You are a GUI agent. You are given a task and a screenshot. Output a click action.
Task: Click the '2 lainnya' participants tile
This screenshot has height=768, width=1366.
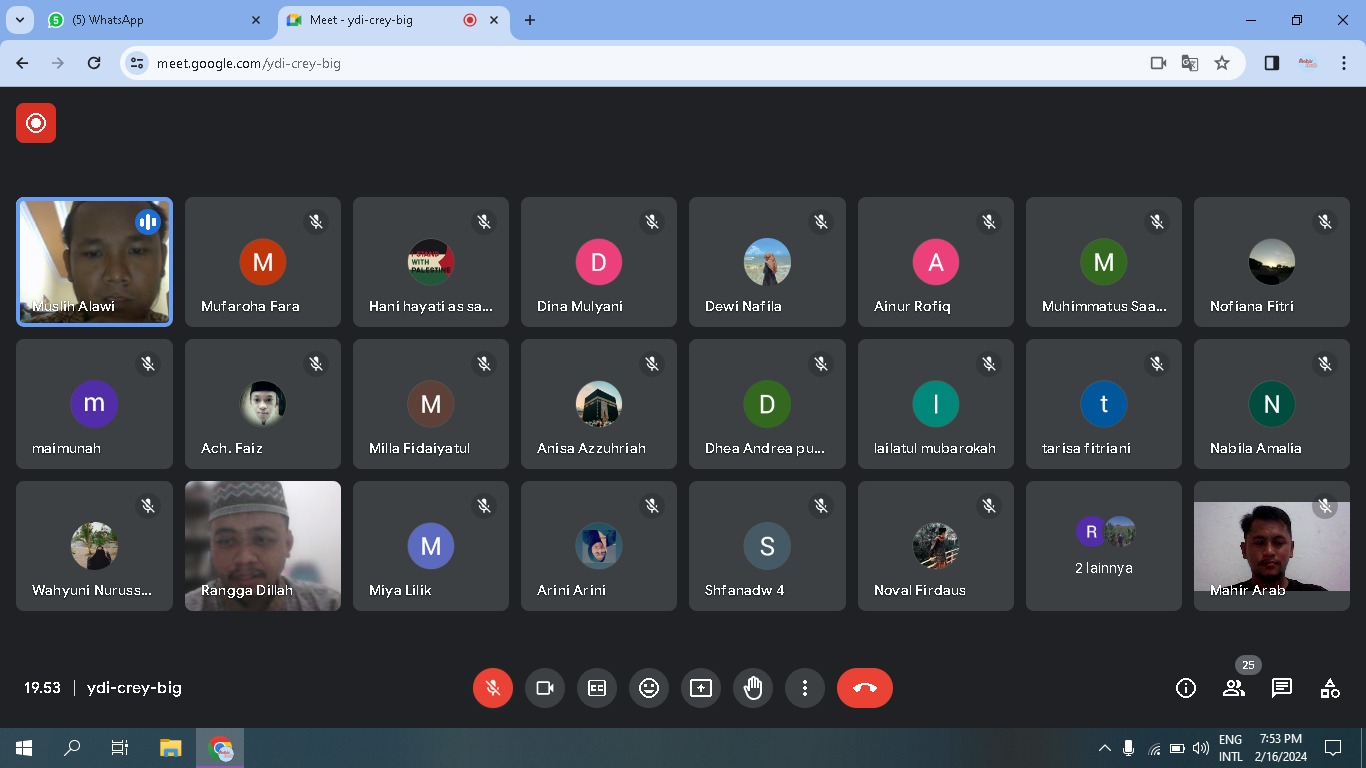[1103, 546]
